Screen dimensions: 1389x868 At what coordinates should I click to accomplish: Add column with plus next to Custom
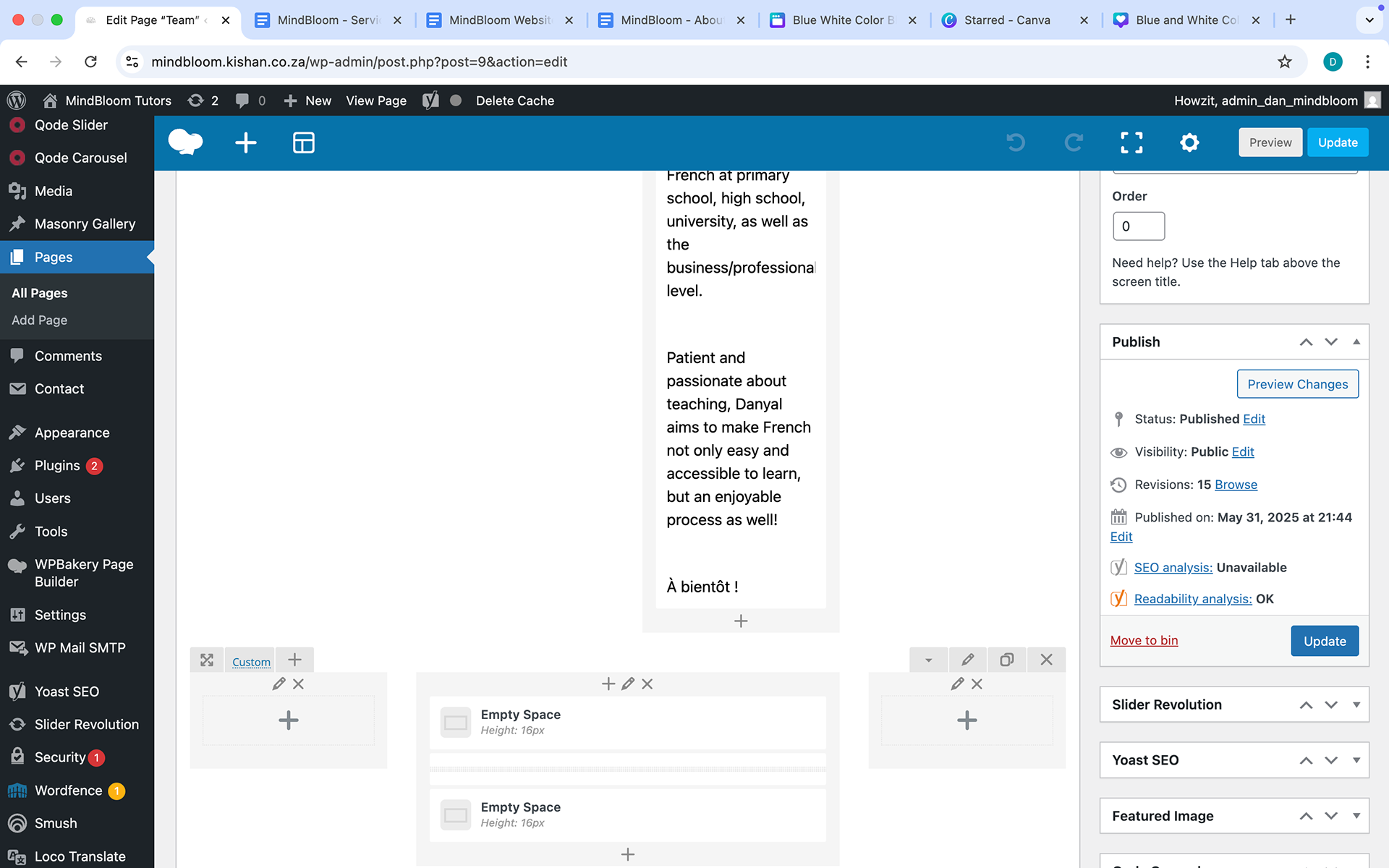tap(294, 660)
